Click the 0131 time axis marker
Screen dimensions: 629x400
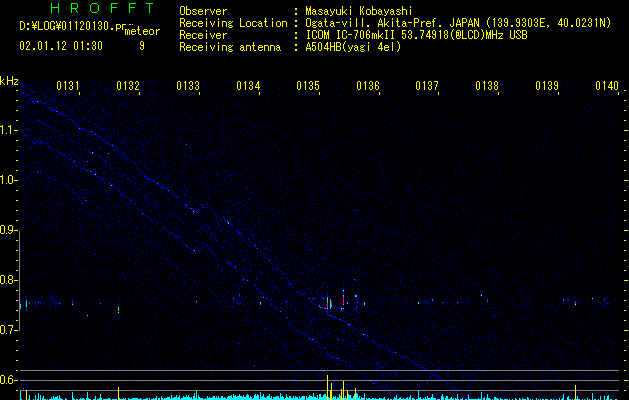[68, 86]
